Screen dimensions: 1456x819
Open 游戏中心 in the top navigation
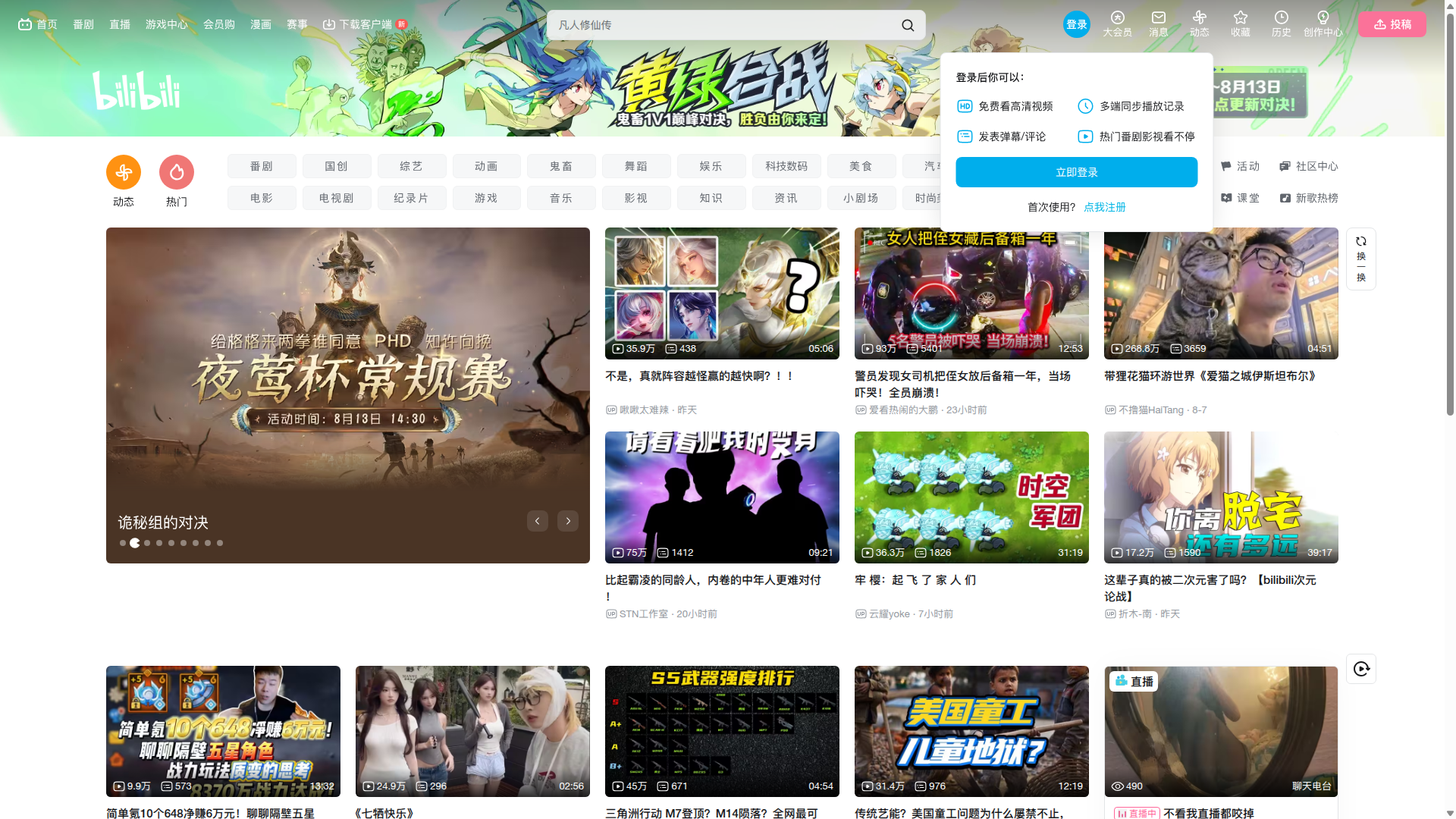[167, 24]
